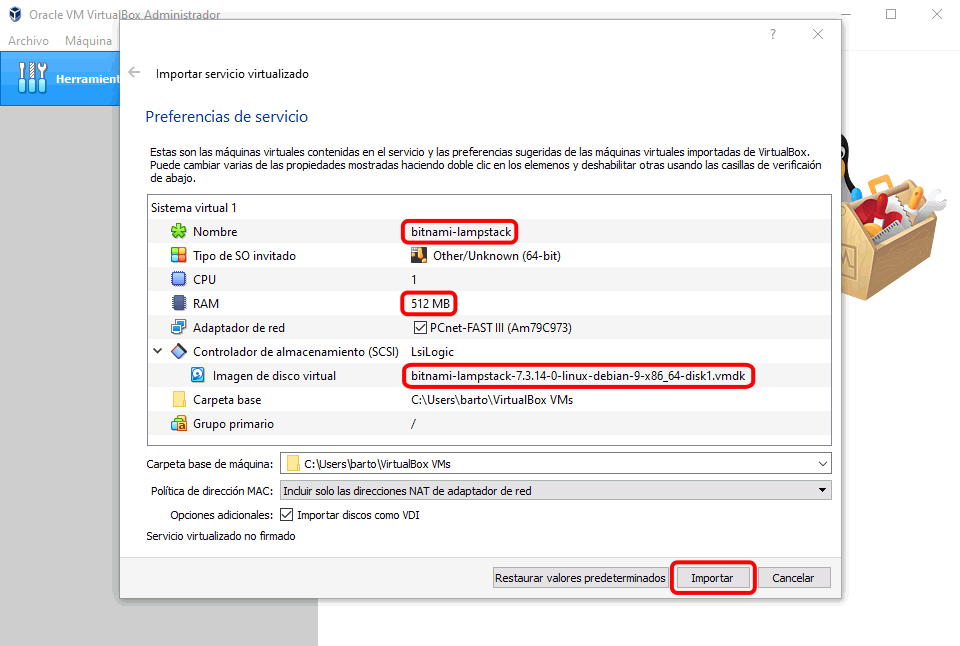Click the Other/Unknown OS type icon

point(419,255)
